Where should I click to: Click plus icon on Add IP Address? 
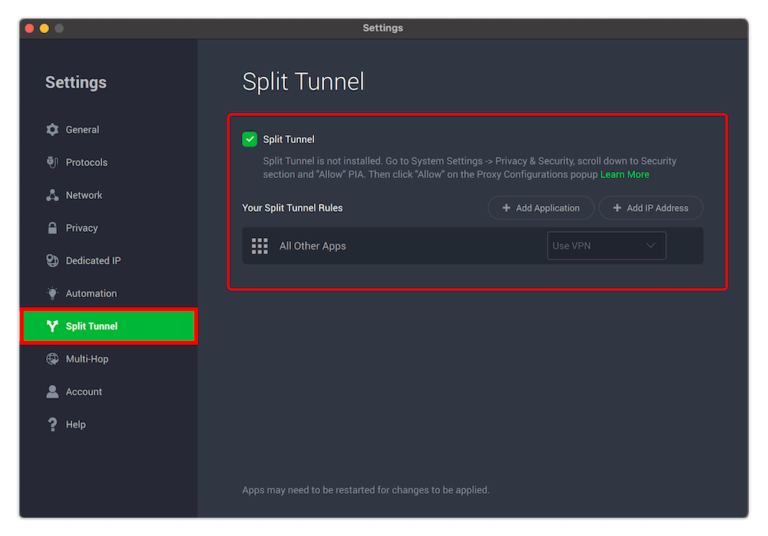coord(617,208)
